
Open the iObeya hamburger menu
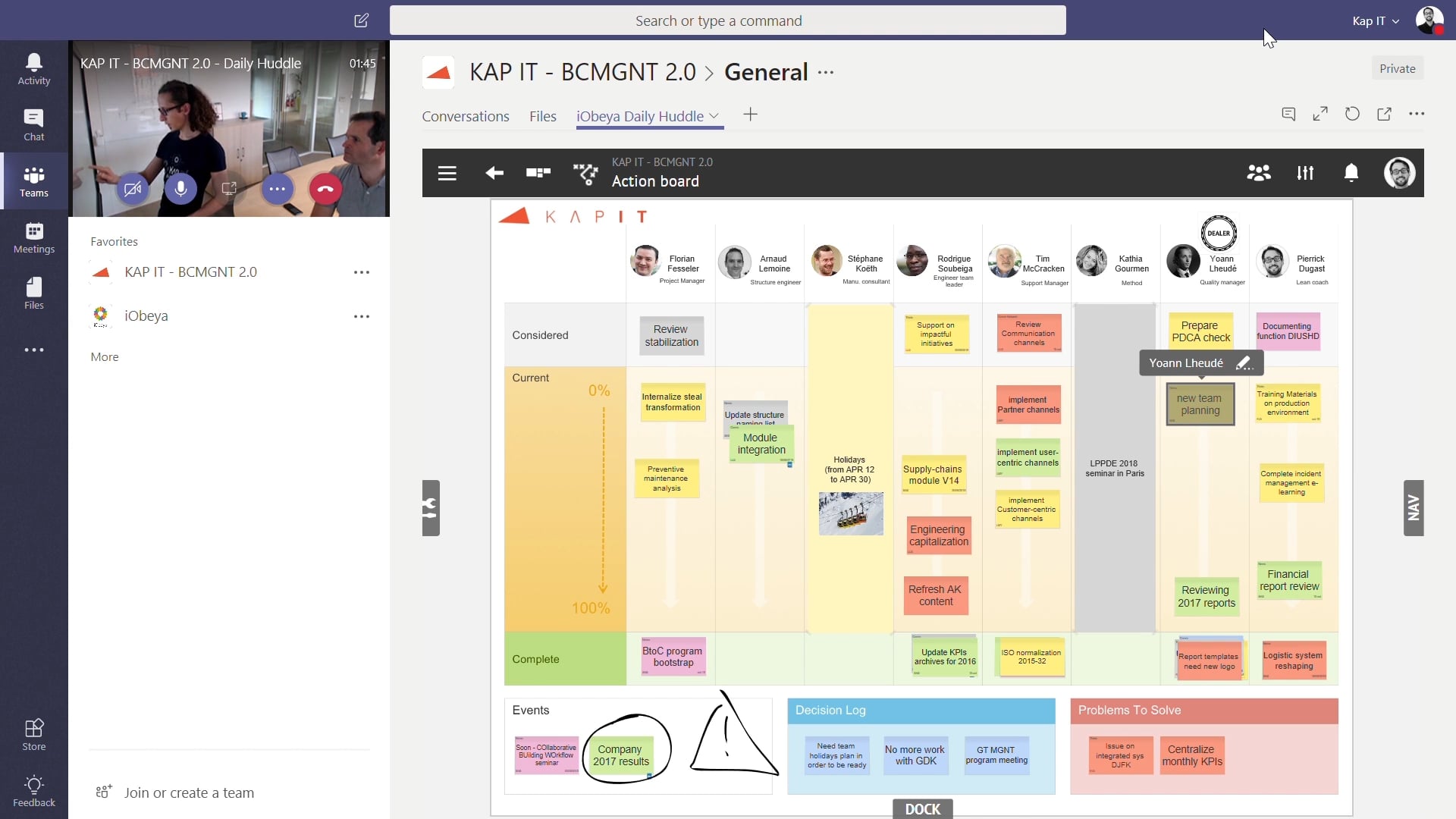(447, 173)
